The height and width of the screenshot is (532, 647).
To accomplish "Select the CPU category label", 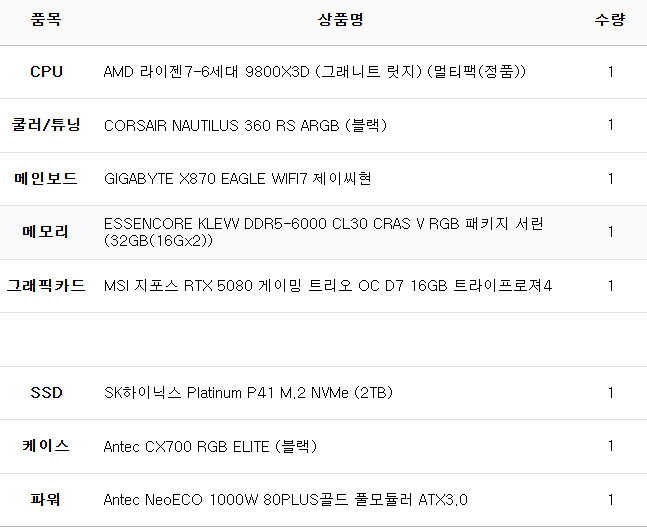I will coord(46,72).
